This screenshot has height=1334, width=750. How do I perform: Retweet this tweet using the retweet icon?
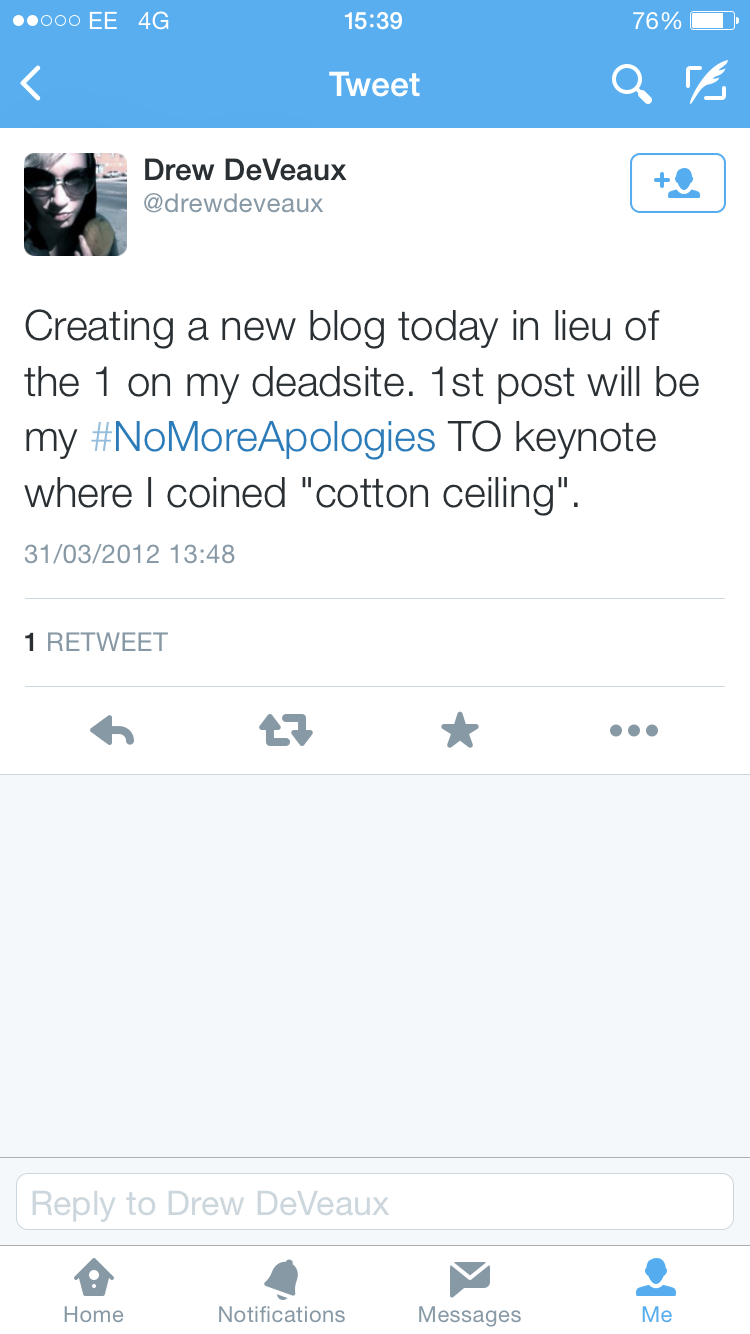point(286,731)
